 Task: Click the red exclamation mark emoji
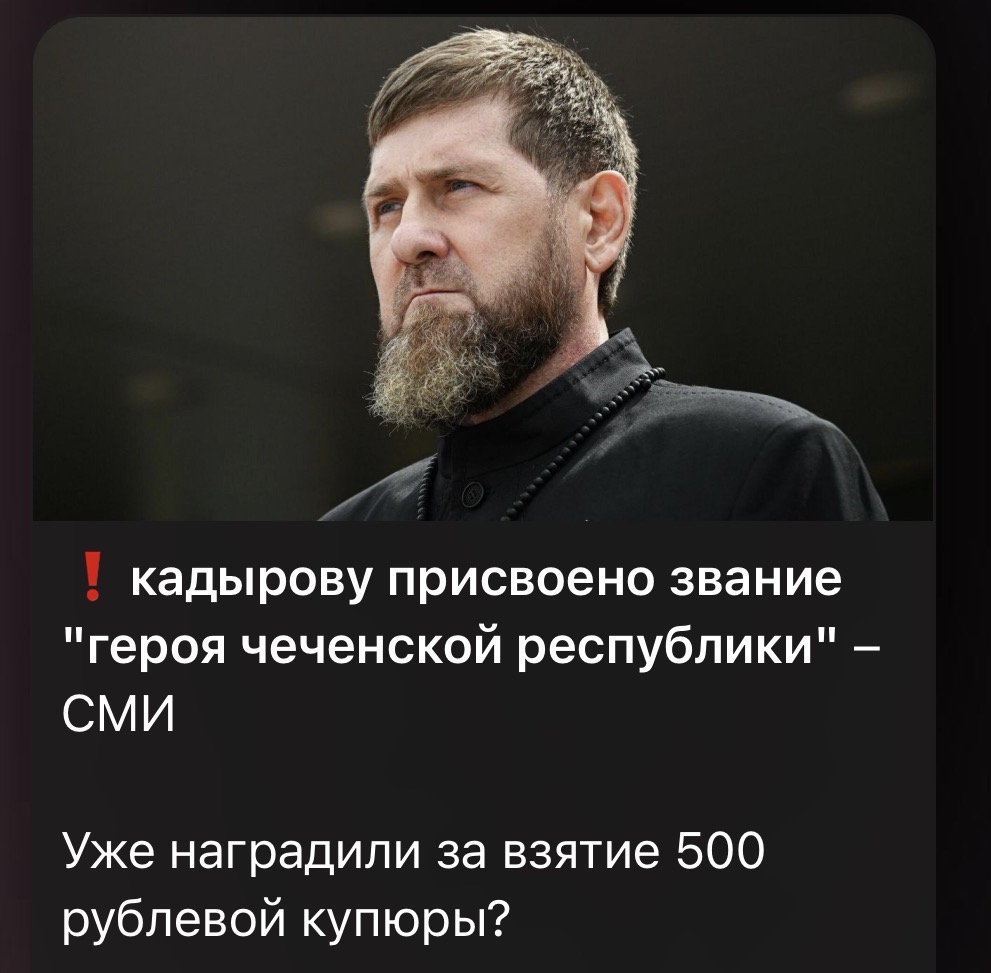click(x=92, y=577)
